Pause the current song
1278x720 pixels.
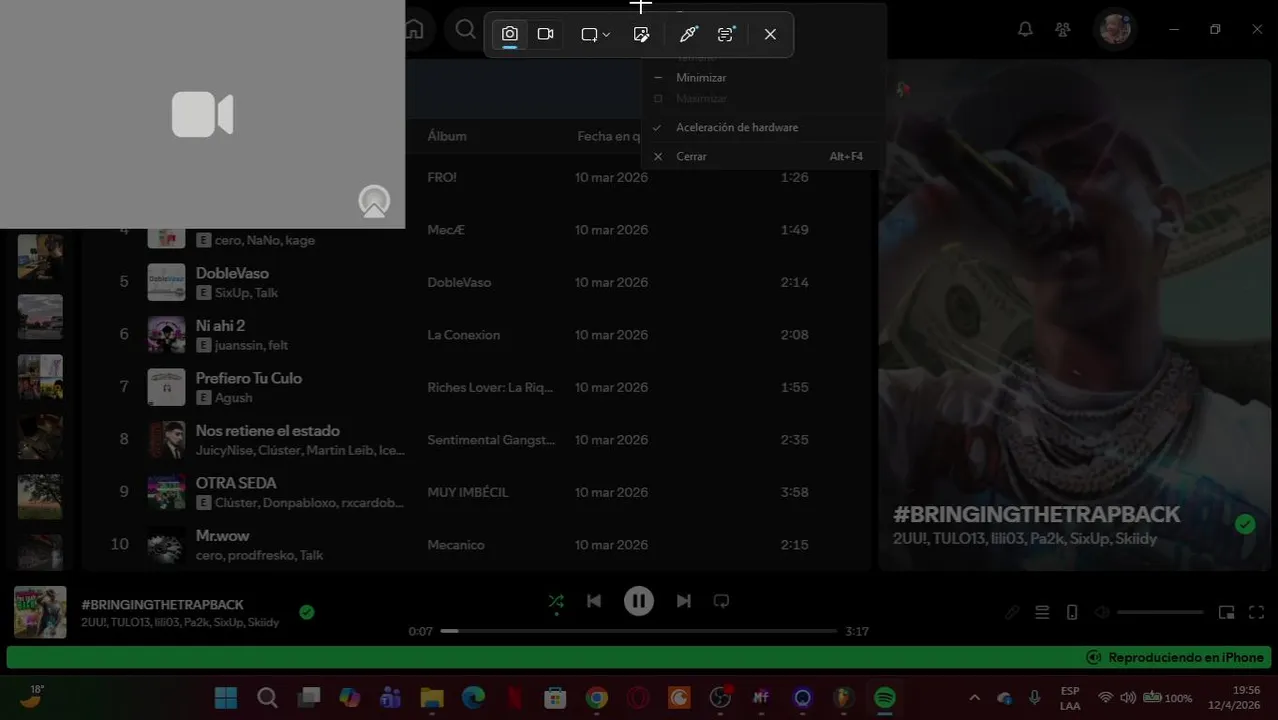coord(639,601)
